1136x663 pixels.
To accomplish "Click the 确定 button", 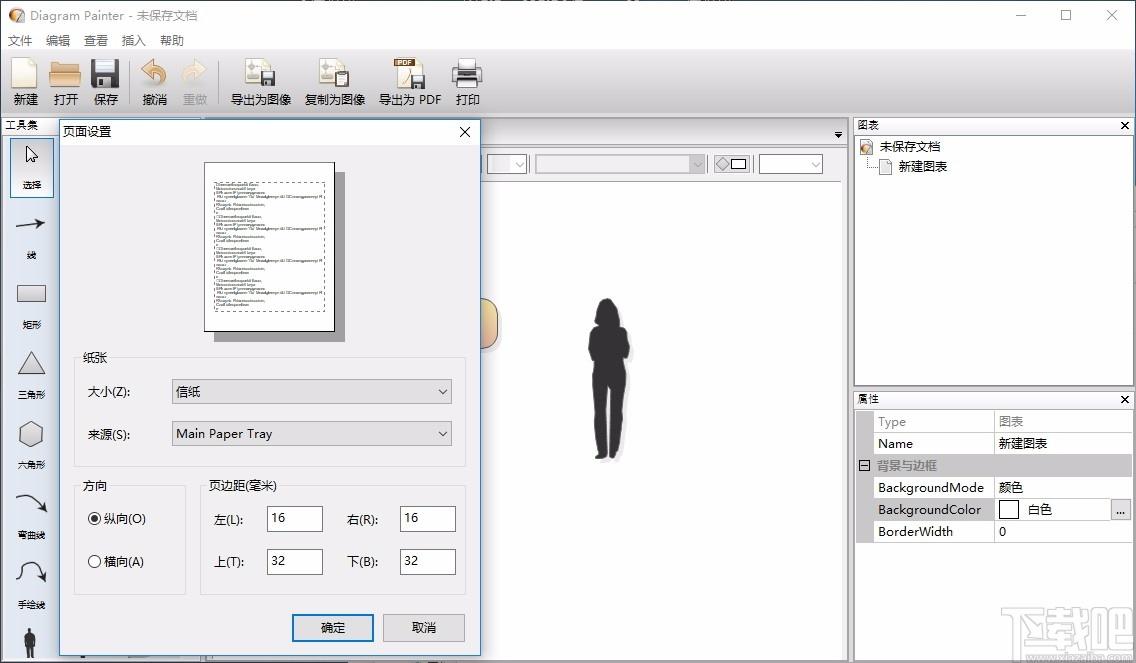I will click(x=333, y=628).
